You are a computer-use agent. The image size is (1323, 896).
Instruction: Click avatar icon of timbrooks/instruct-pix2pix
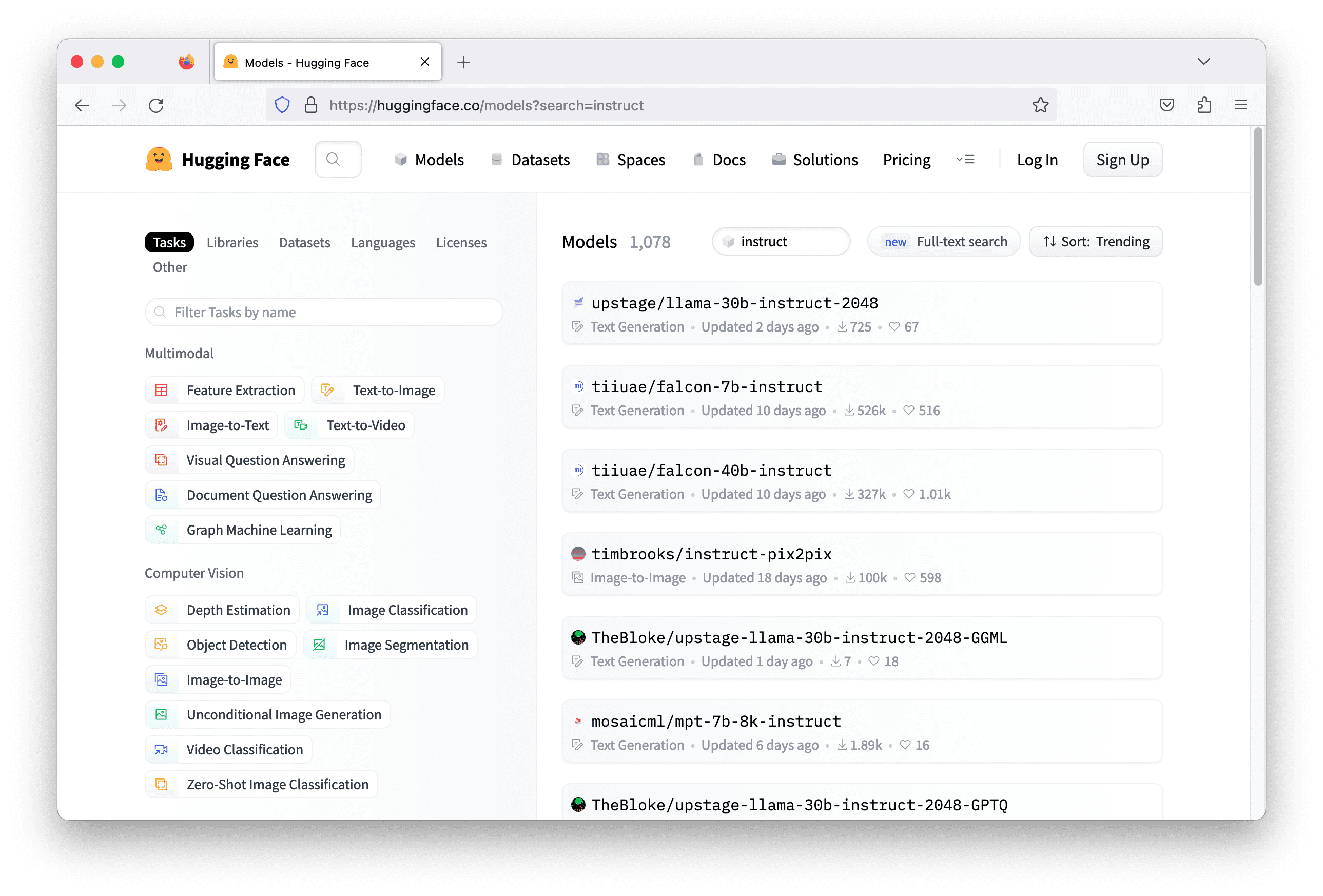click(x=578, y=554)
